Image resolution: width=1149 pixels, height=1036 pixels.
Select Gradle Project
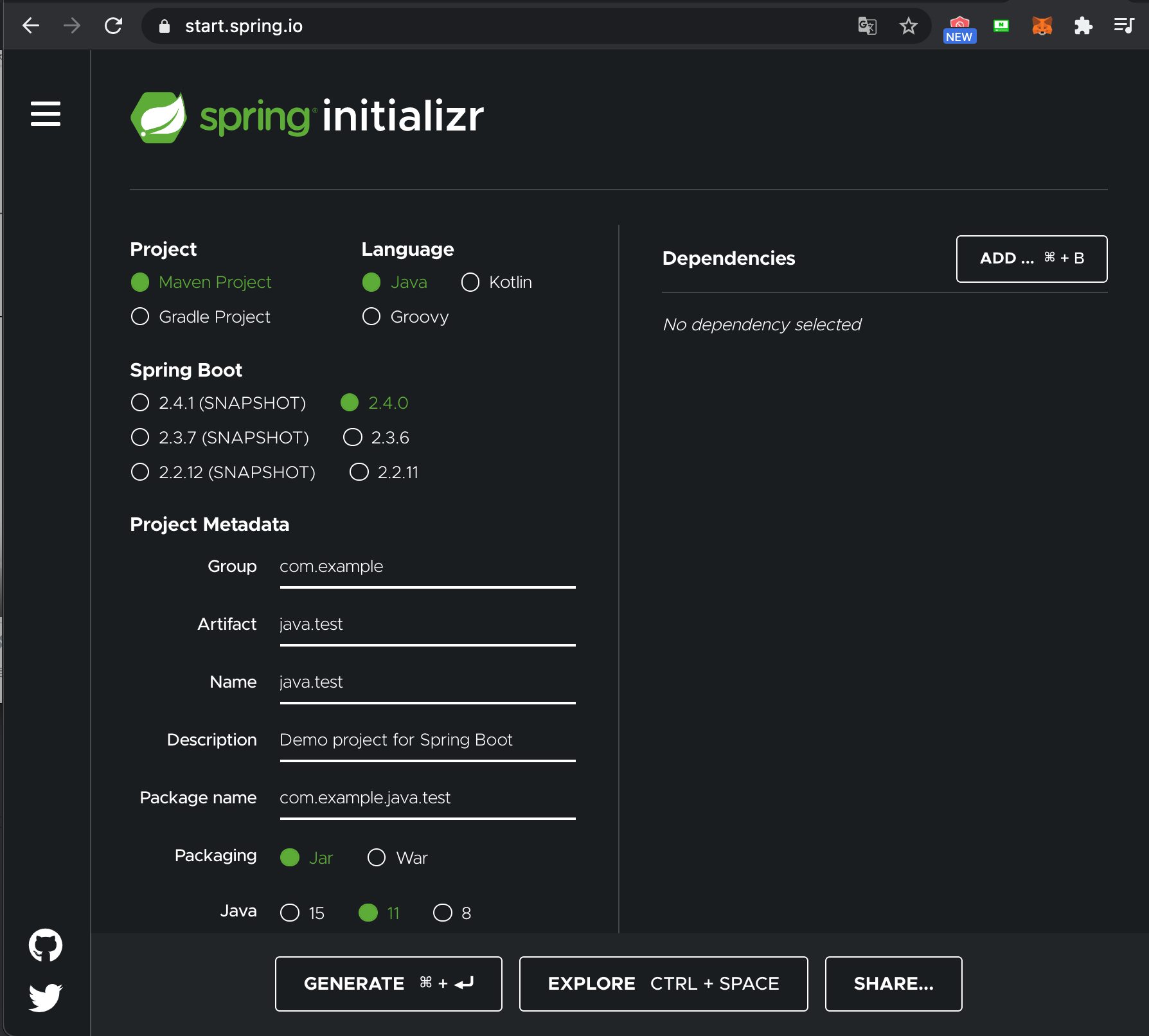point(200,317)
